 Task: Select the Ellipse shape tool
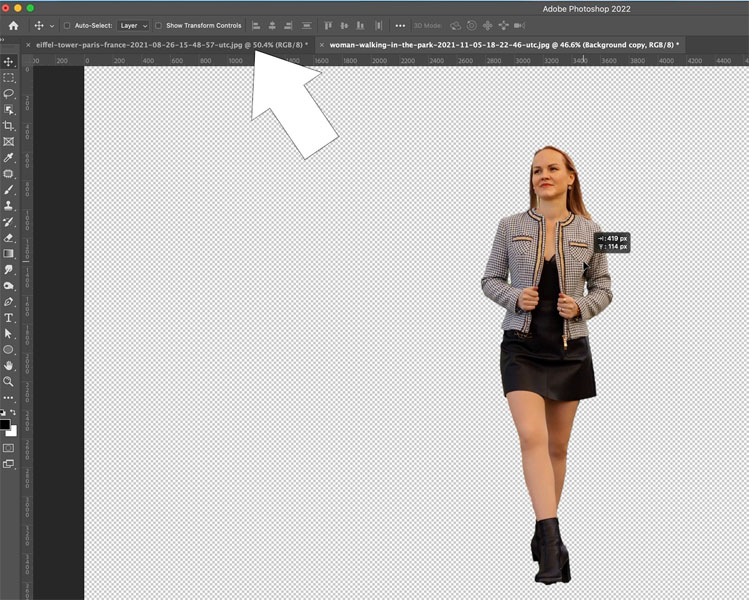click(x=9, y=350)
